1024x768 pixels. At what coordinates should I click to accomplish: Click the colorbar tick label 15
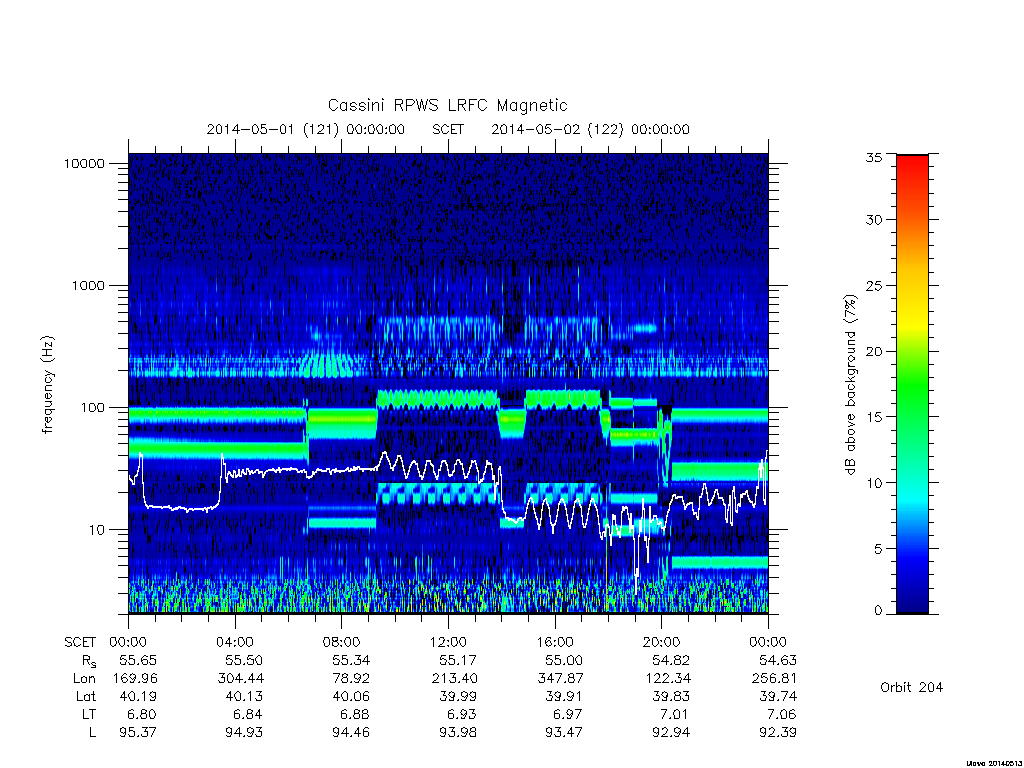(x=873, y=417)
